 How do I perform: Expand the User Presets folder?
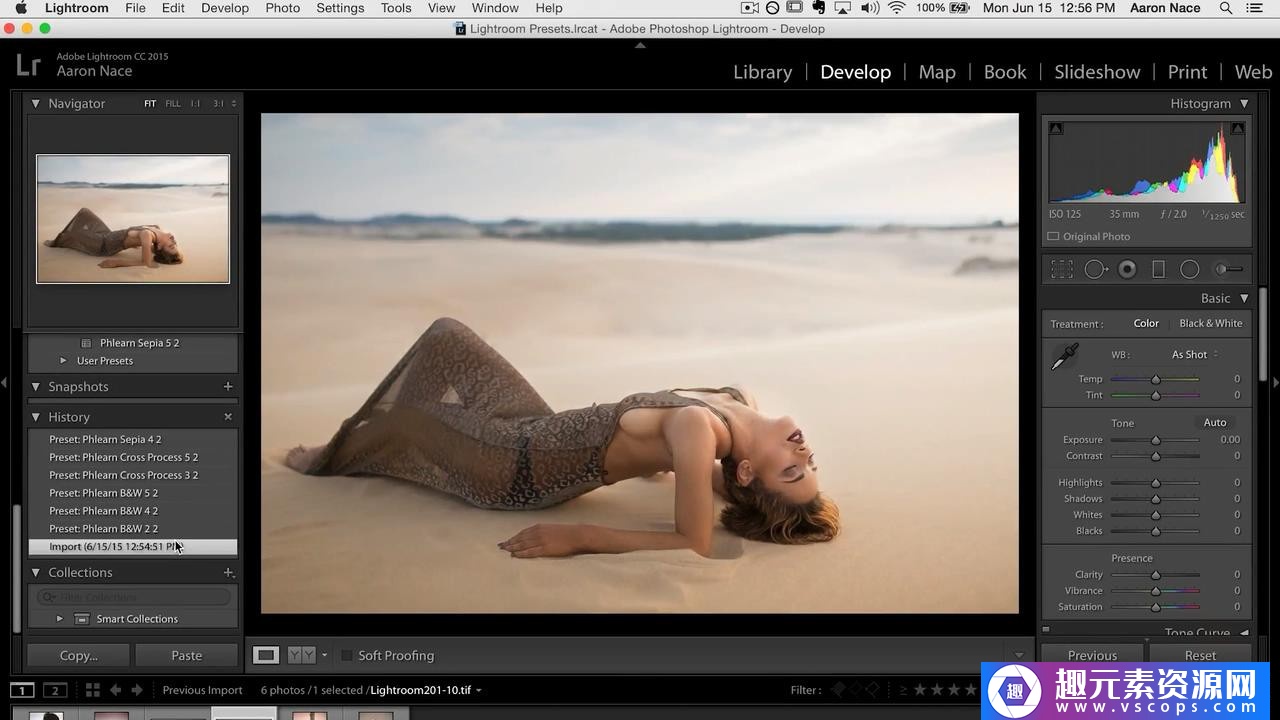pyautogui.click(x=63, y=361)
